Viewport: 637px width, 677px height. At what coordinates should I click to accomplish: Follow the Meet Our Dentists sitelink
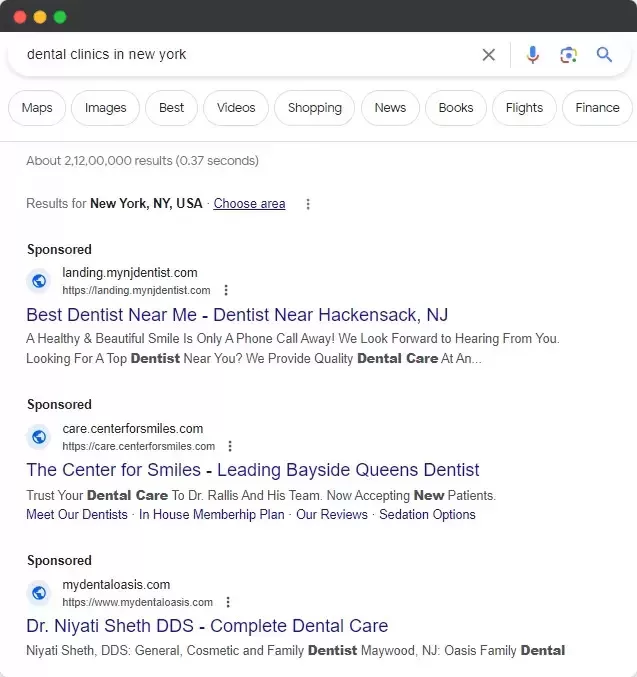77,515
